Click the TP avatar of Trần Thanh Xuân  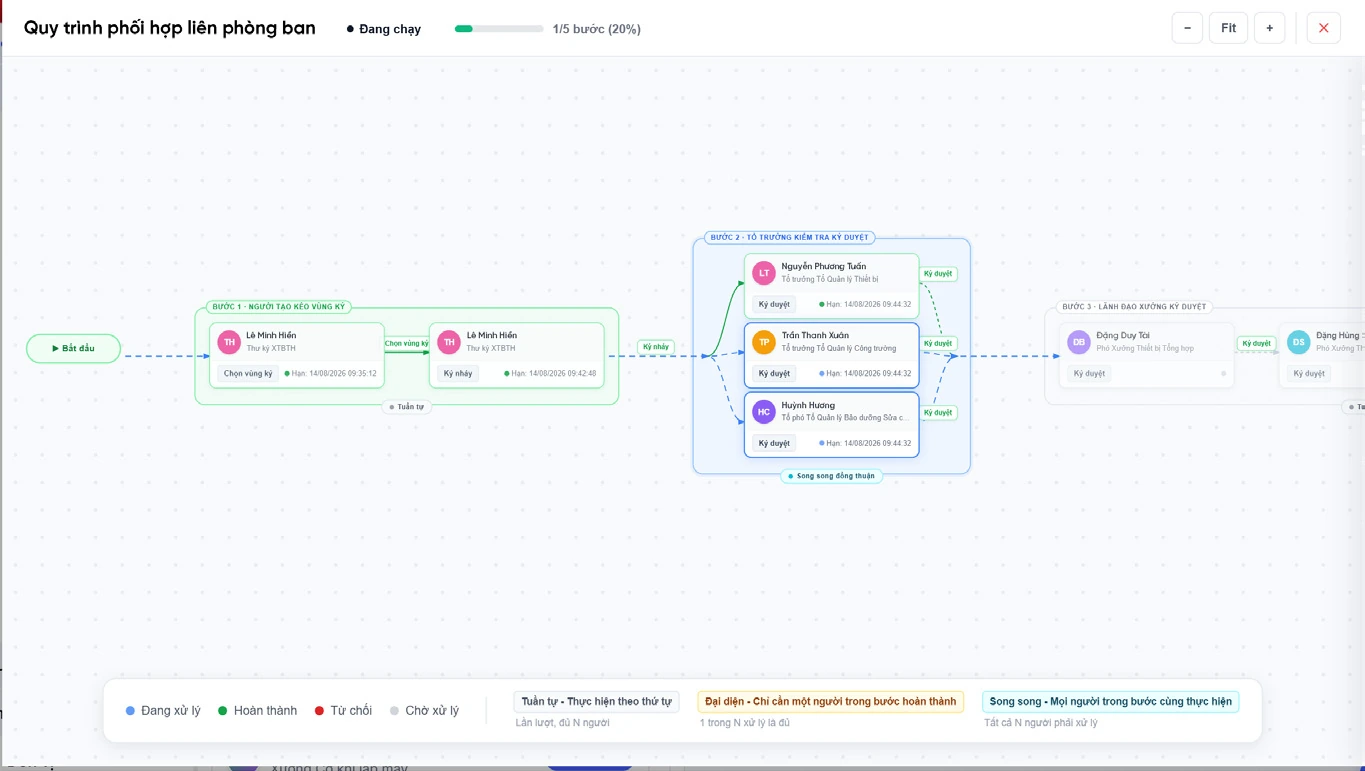[764, 342]
